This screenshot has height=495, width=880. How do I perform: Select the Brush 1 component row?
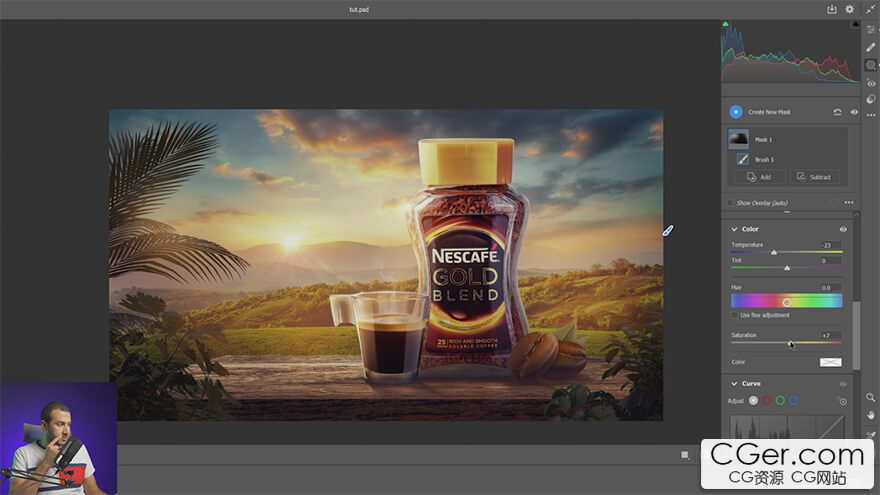pyautogui.click(x=789, y=159)
